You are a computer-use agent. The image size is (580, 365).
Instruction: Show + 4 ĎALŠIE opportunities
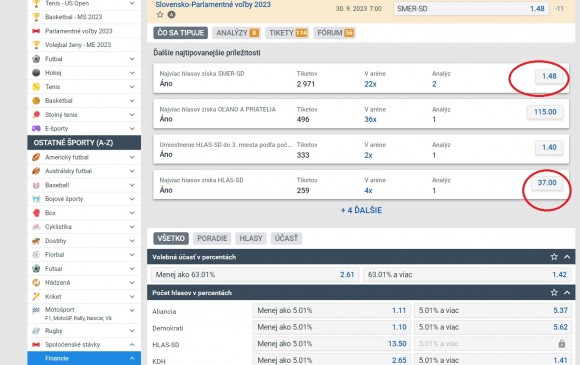361,210
